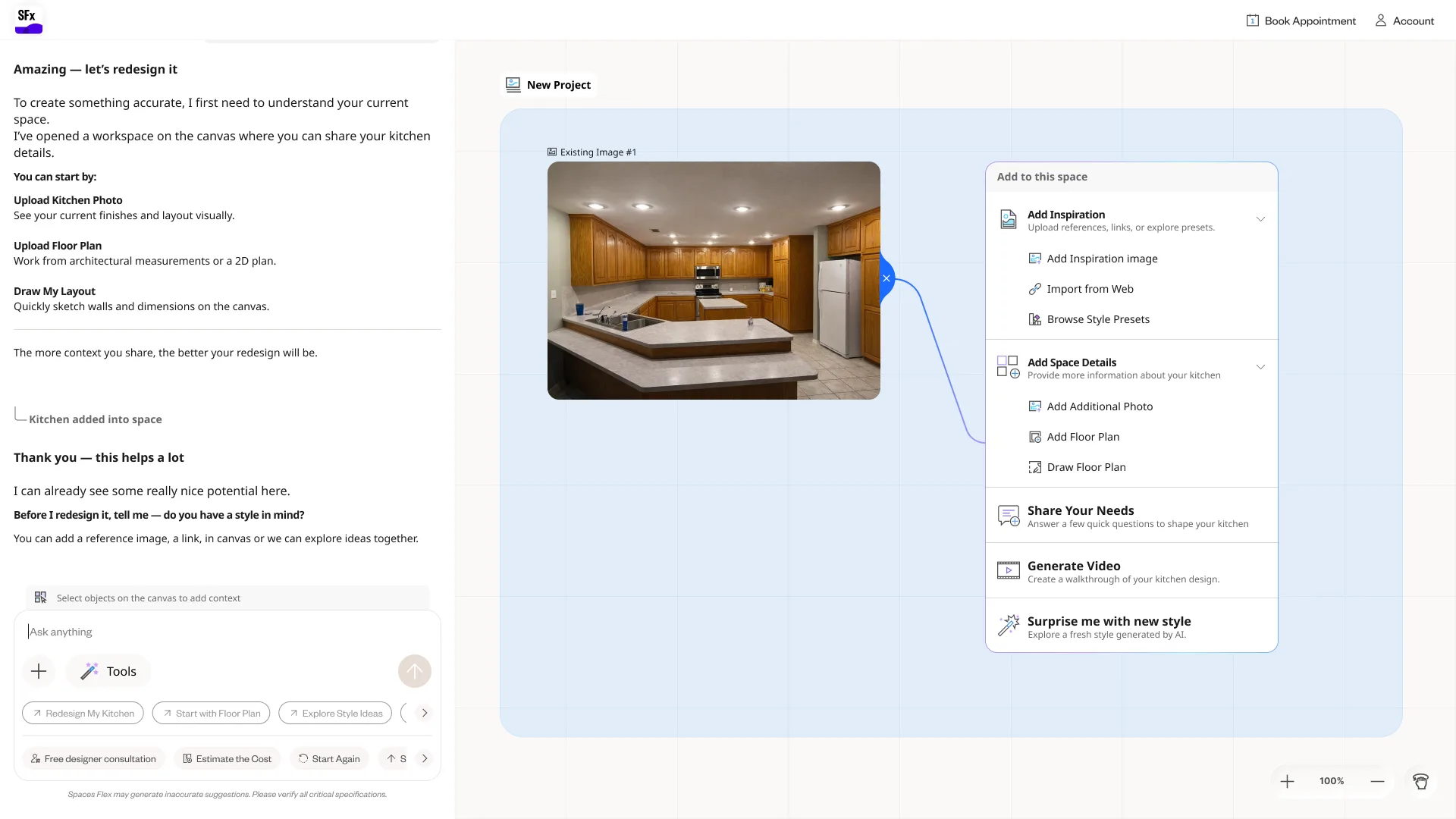Click the plus attachment button in chat
The width and height of the screenshot is (1456, 819).
(x=39, y=671)
